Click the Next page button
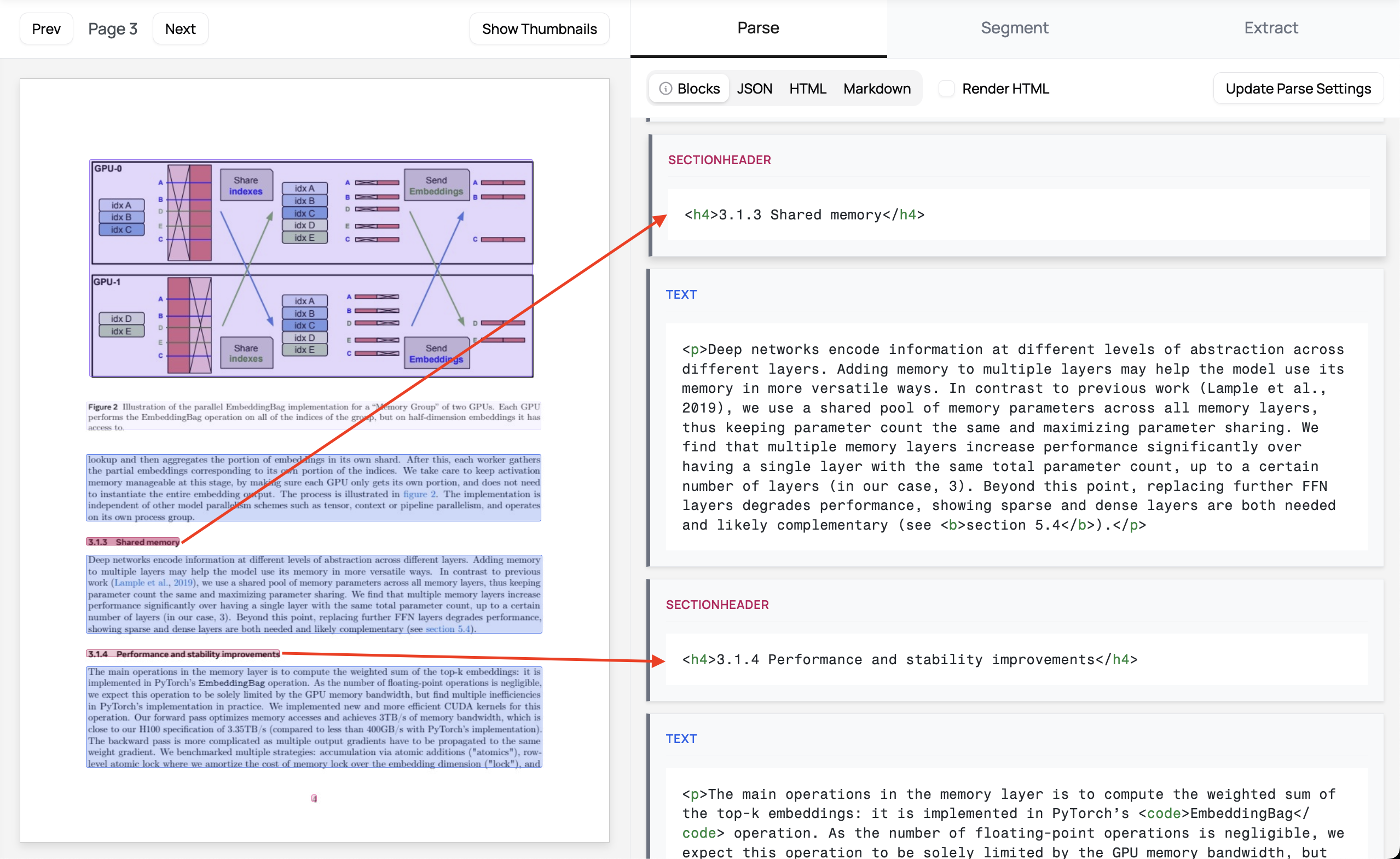This screenshot has width=1400, height=859. tap(180, 29)
